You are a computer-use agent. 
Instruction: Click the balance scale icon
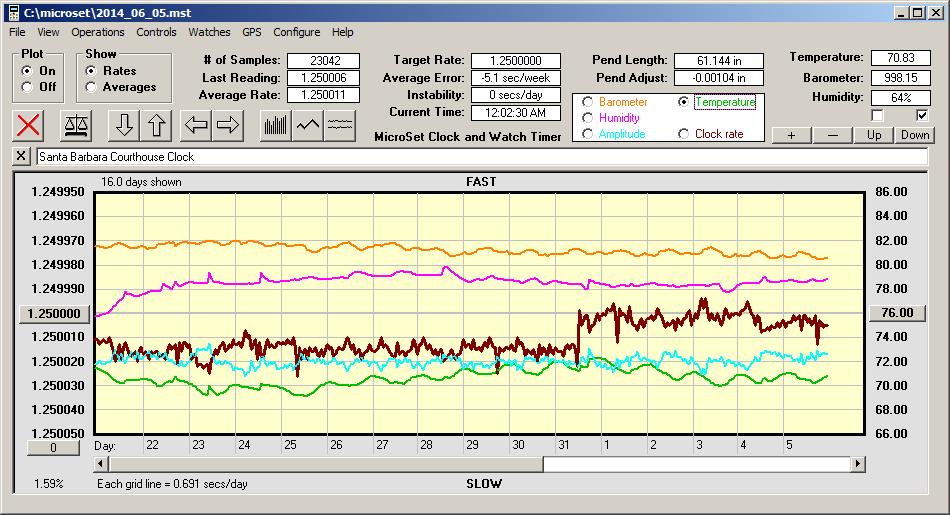coord(75,125)
